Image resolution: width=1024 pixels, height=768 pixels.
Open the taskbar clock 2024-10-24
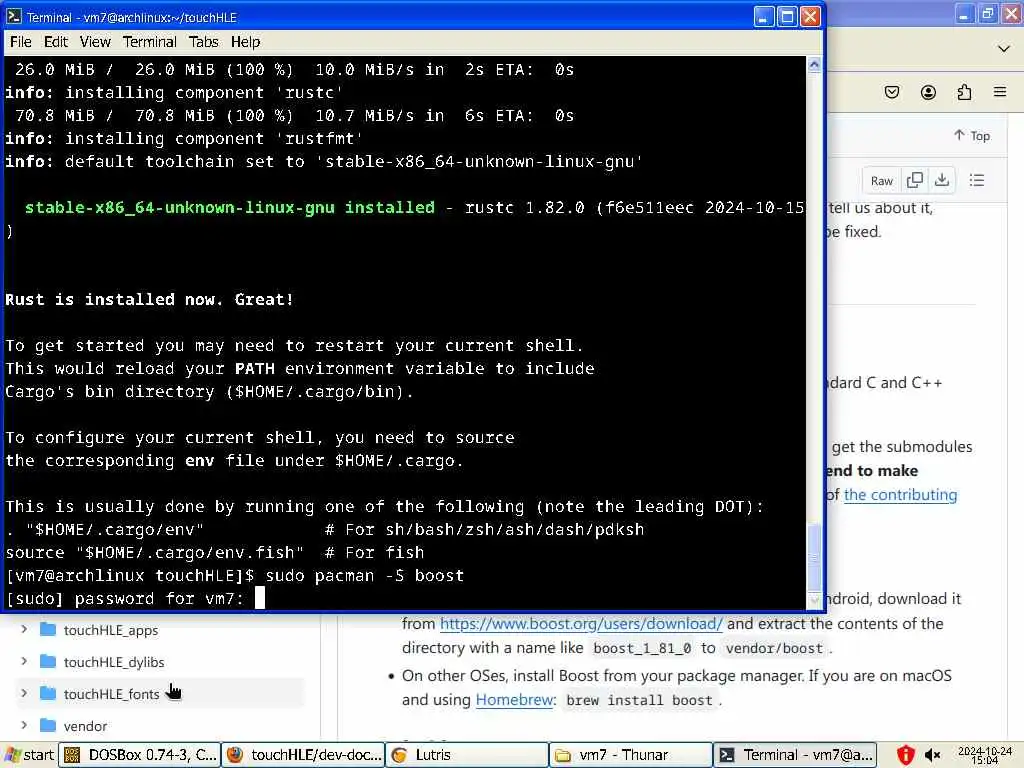pos(984,756)
